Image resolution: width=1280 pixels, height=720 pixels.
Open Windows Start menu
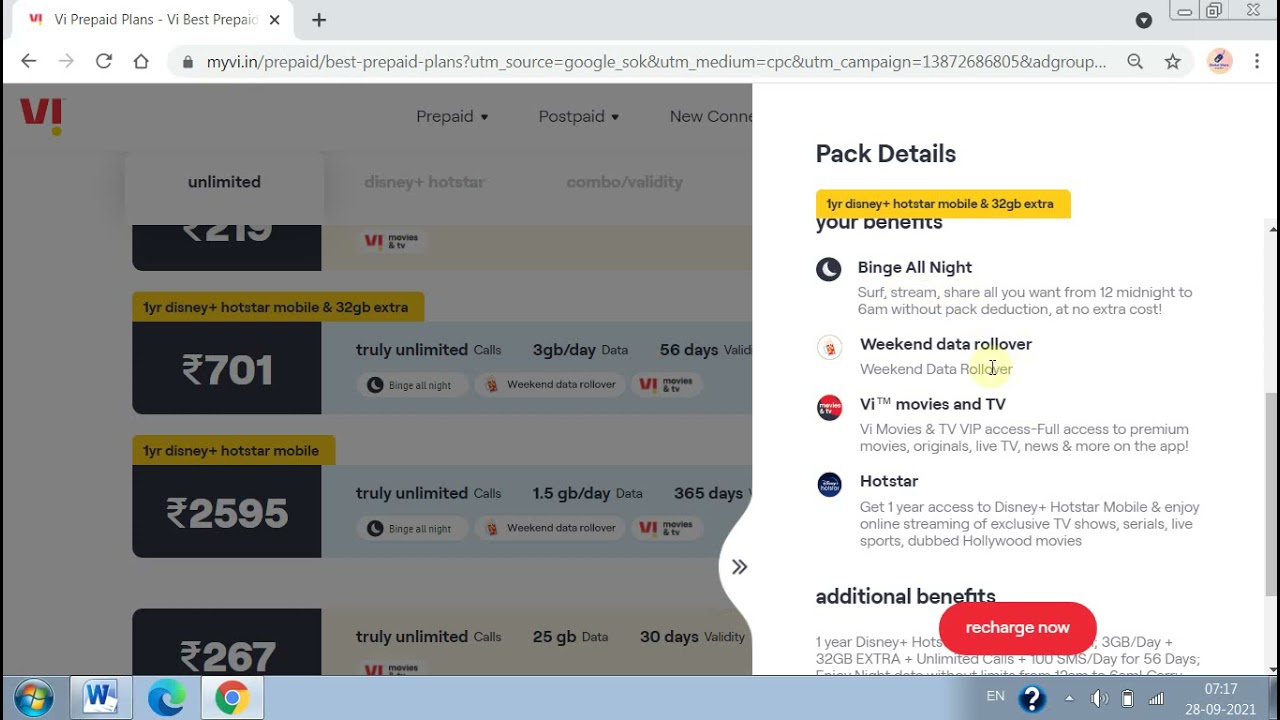pyautogui.click(x=34, y=697)
